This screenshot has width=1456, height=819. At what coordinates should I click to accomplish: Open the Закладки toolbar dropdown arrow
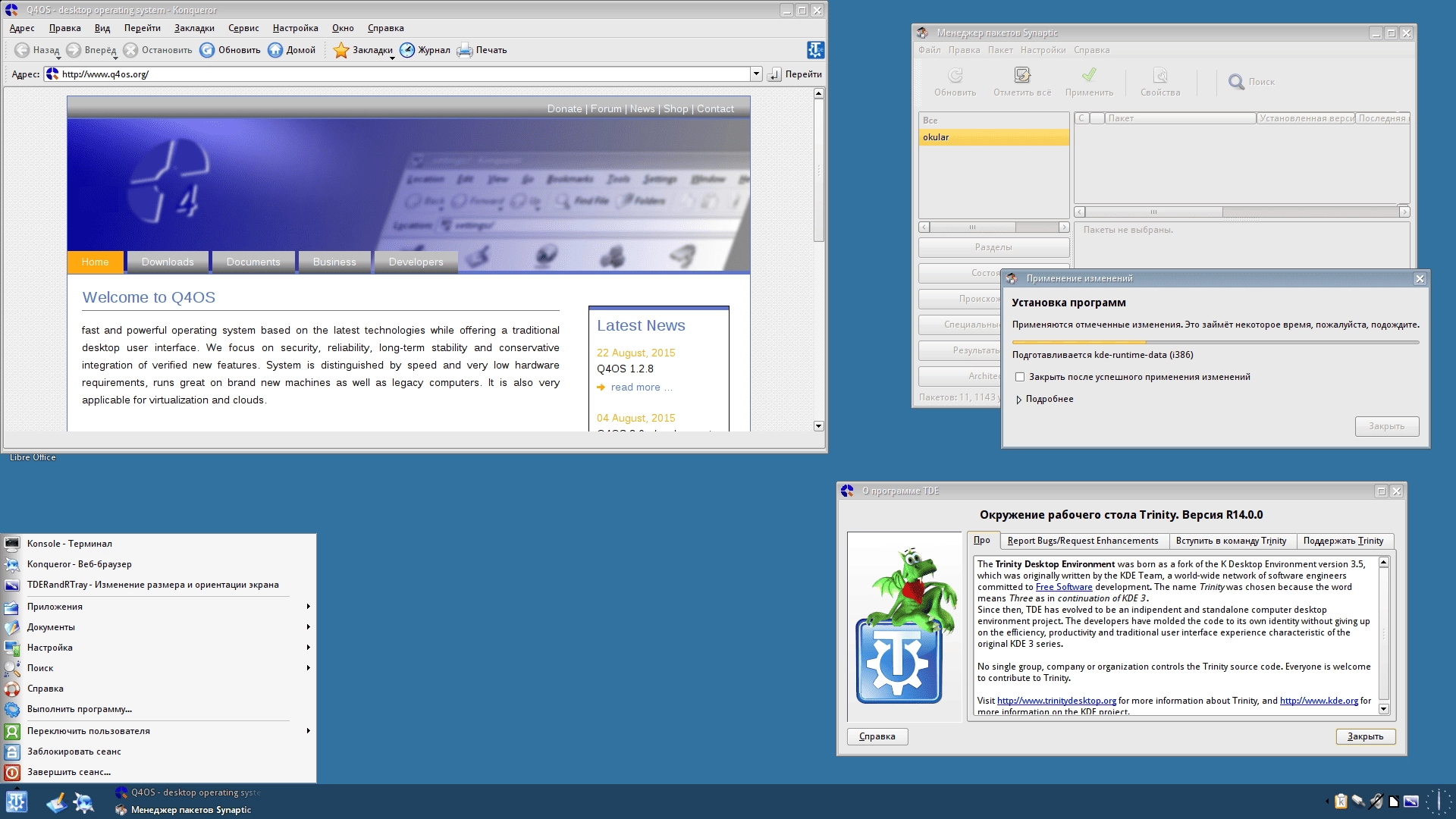(x=392, y=58)
